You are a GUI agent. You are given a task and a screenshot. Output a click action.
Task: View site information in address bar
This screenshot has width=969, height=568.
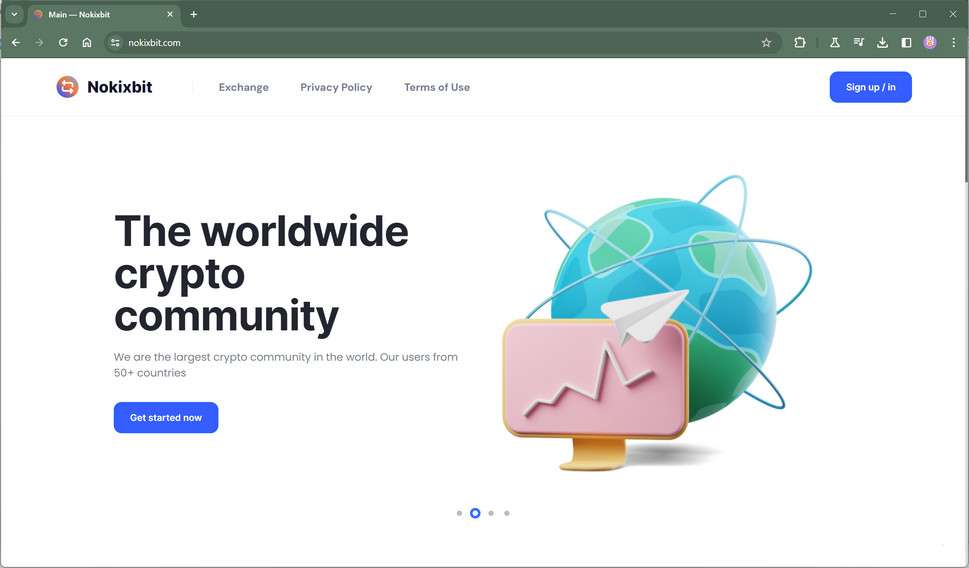(115, 43)
